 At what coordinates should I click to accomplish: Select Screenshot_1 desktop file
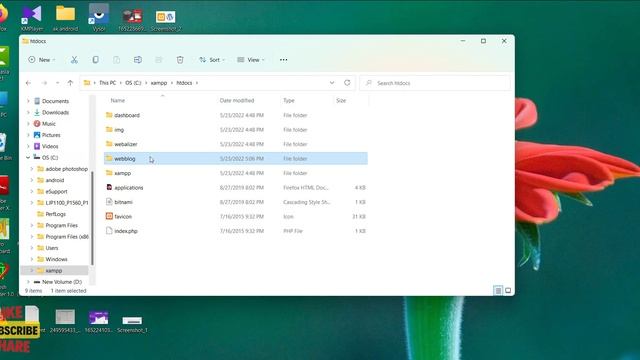tap(132, 324)
